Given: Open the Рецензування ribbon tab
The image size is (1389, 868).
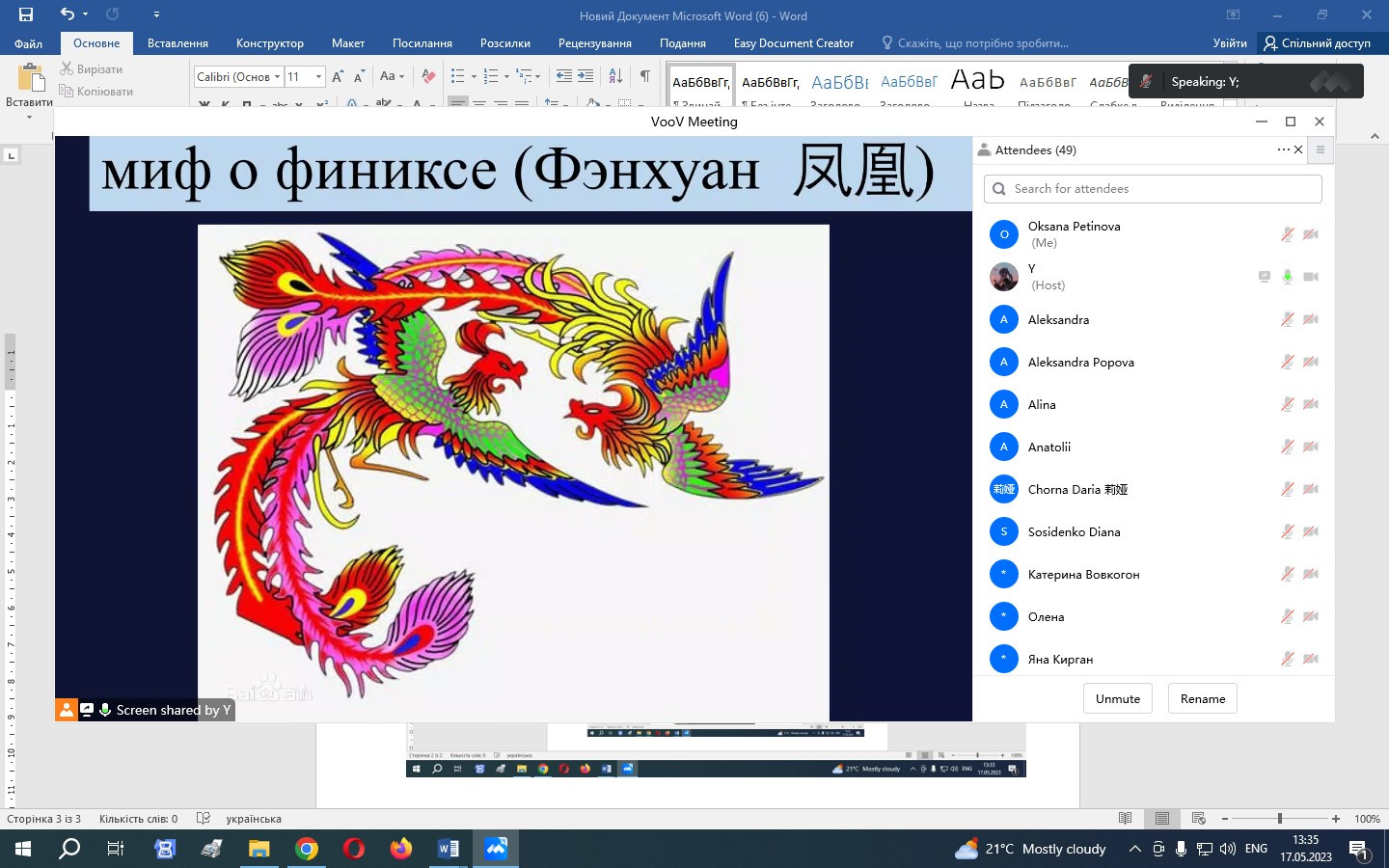Looking at the screenshot, I should point(594,43).
